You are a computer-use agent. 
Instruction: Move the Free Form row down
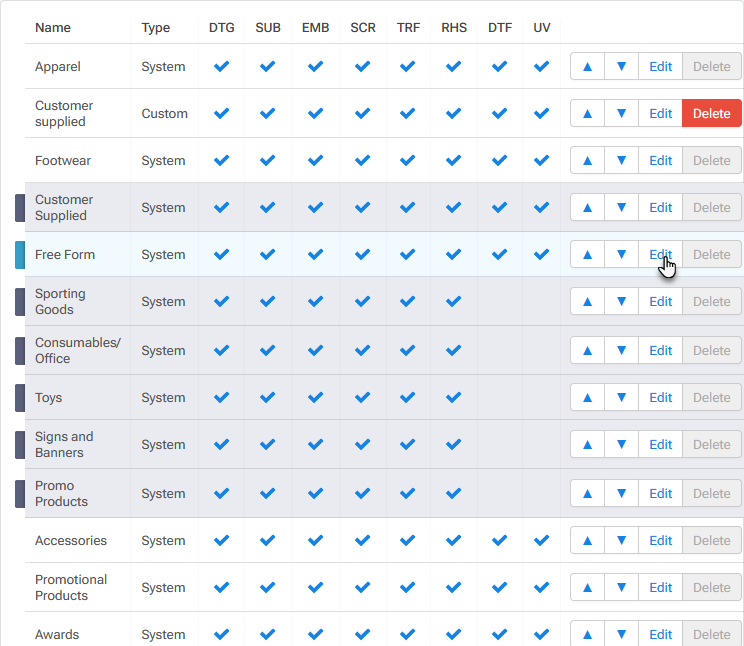click(x=621, y=254)
